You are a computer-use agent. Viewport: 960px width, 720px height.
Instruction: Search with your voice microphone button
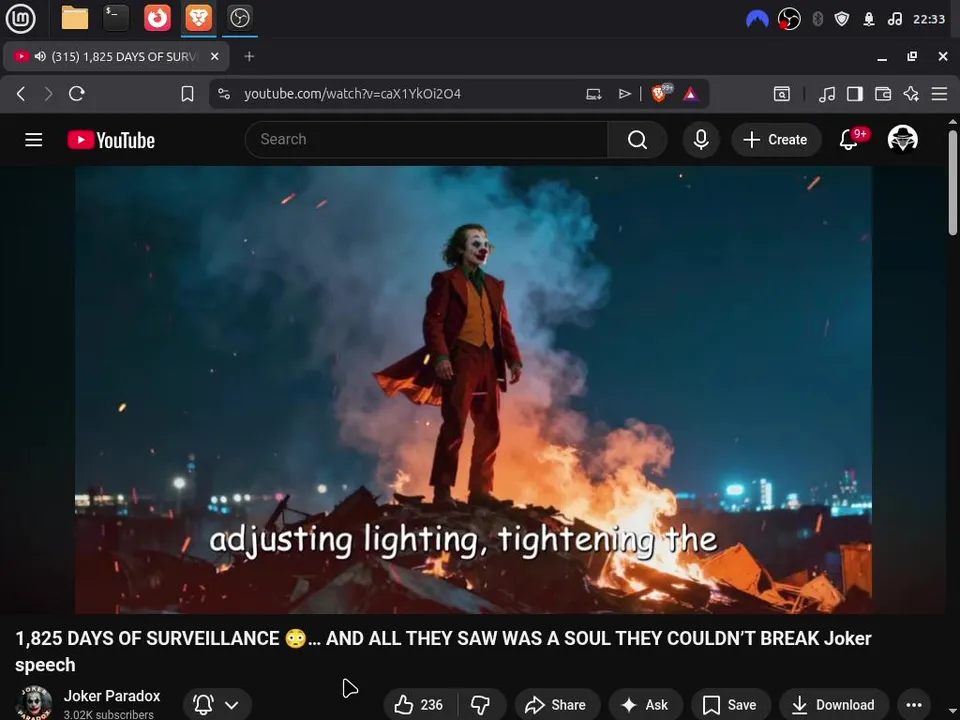701,140
